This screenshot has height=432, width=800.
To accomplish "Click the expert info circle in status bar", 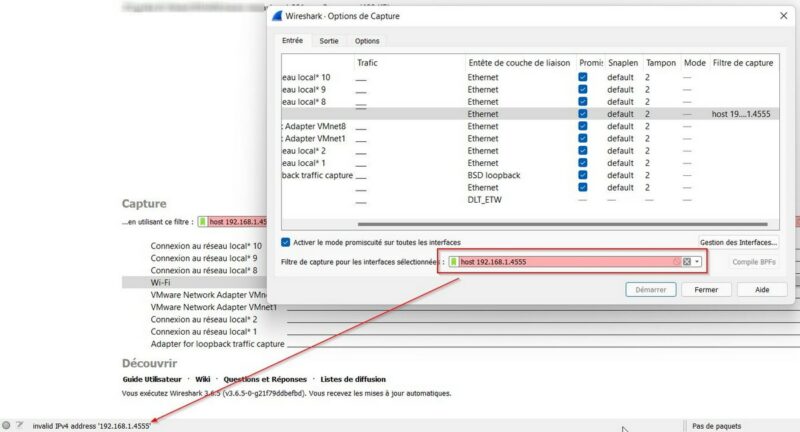I will point(6,425).
